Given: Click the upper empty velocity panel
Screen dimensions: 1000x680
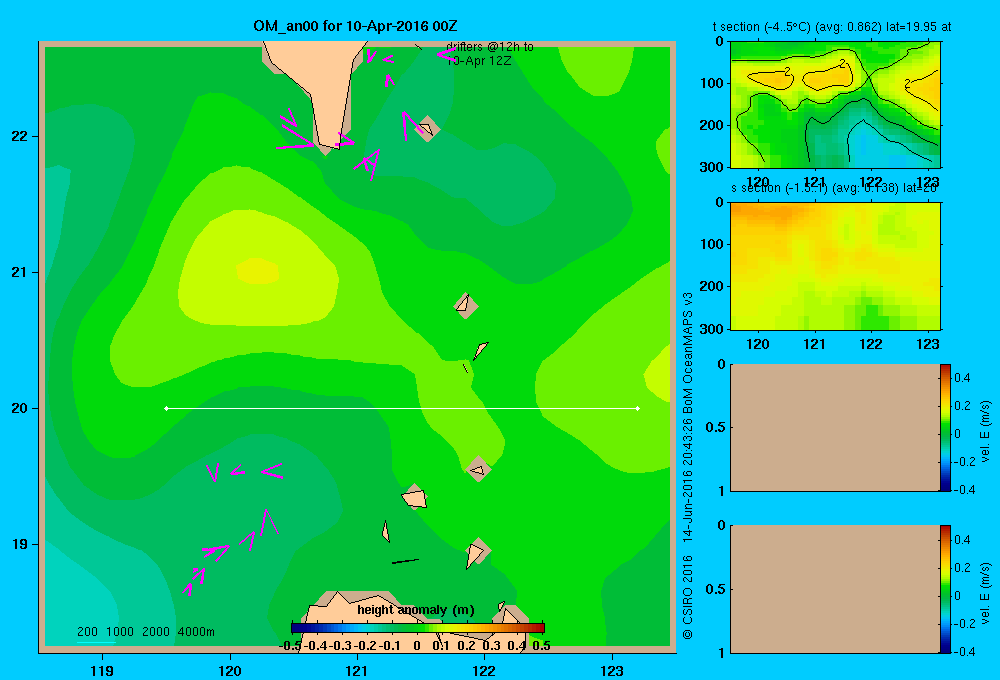Looking at the screenshot, I should coord(835,427).
